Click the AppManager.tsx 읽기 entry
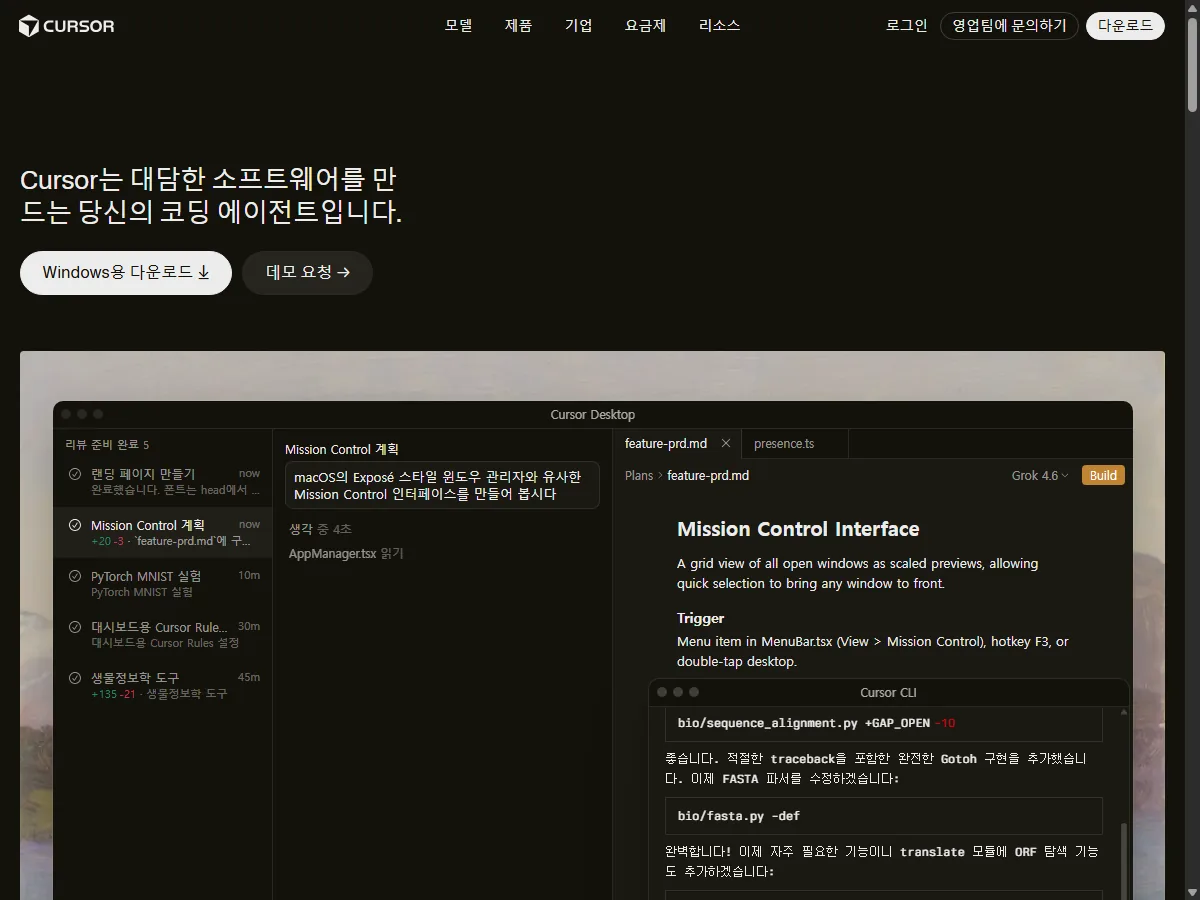The width and height of the screenshot is (1200, 900). click(x=346, y=553)
